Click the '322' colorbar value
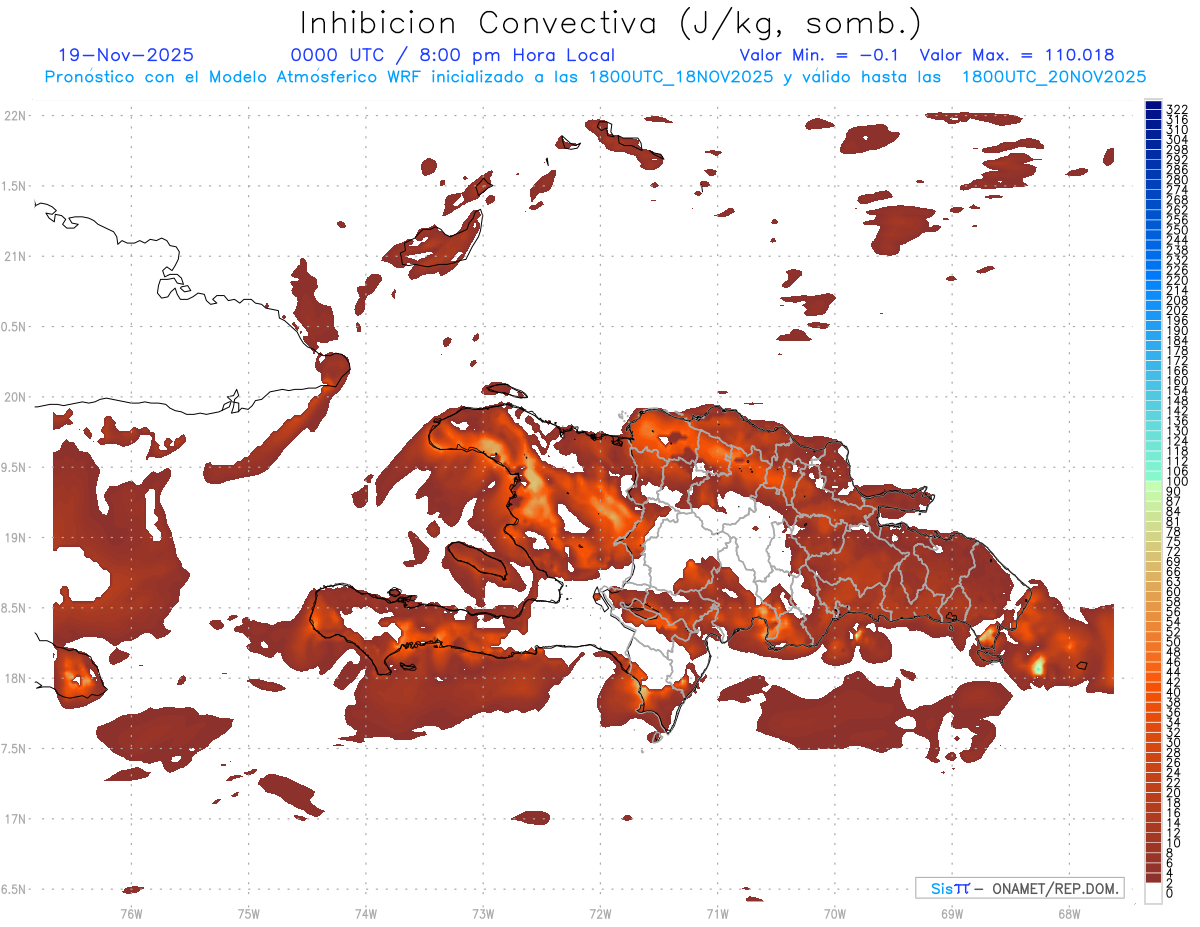Image resolution: width=1200 pixels, height=927 pixels. (1176, 109)
